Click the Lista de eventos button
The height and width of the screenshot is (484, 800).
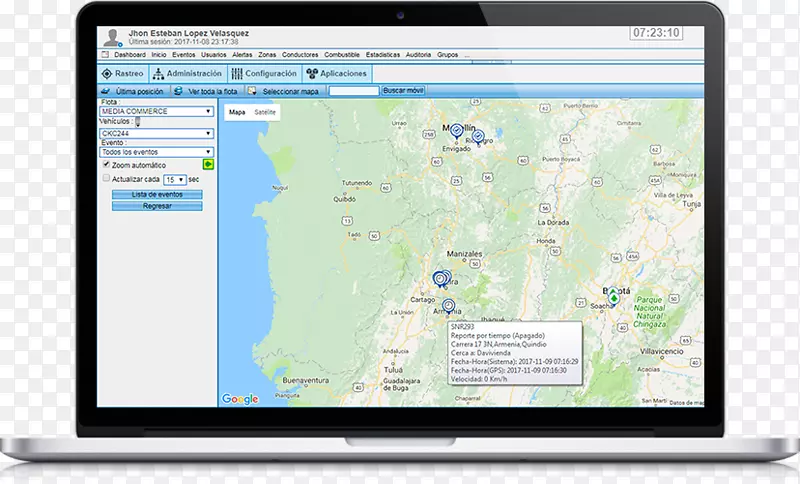[x=157, y=194]
